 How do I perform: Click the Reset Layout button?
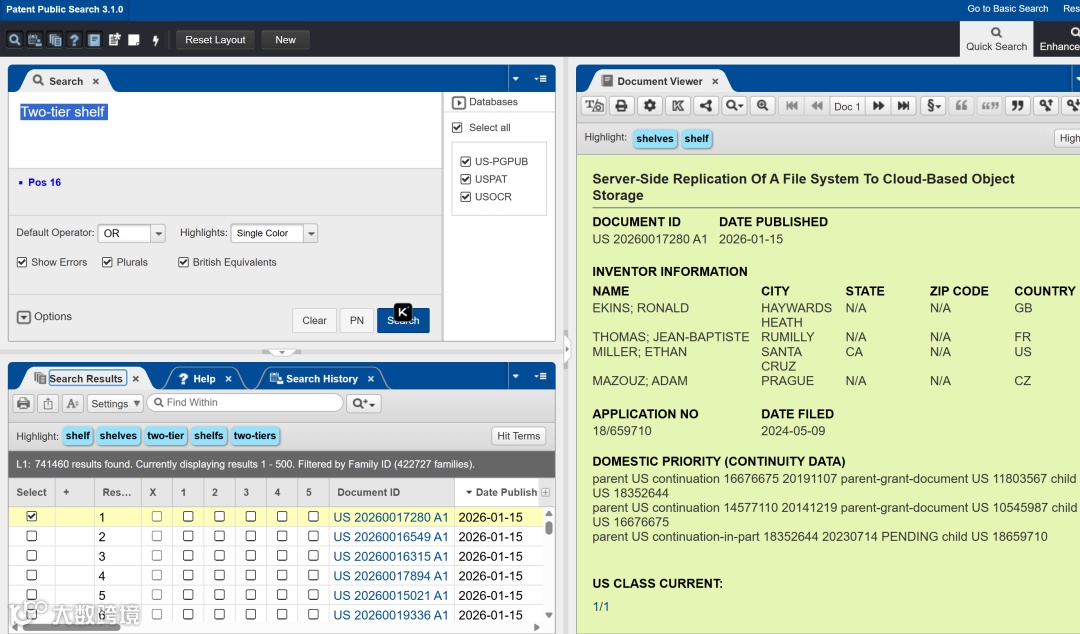click(x=215, y=40)
